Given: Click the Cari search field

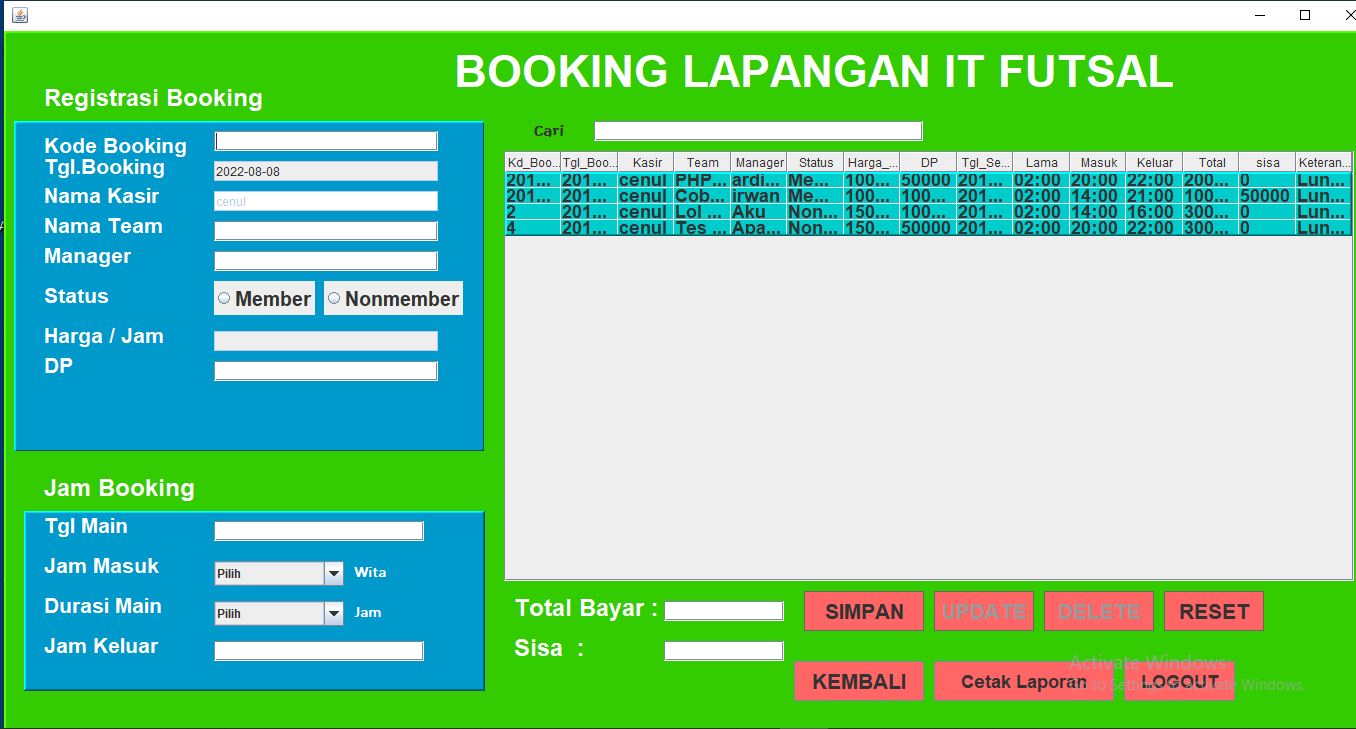Looking at the screenshot, I should (758, 131).
